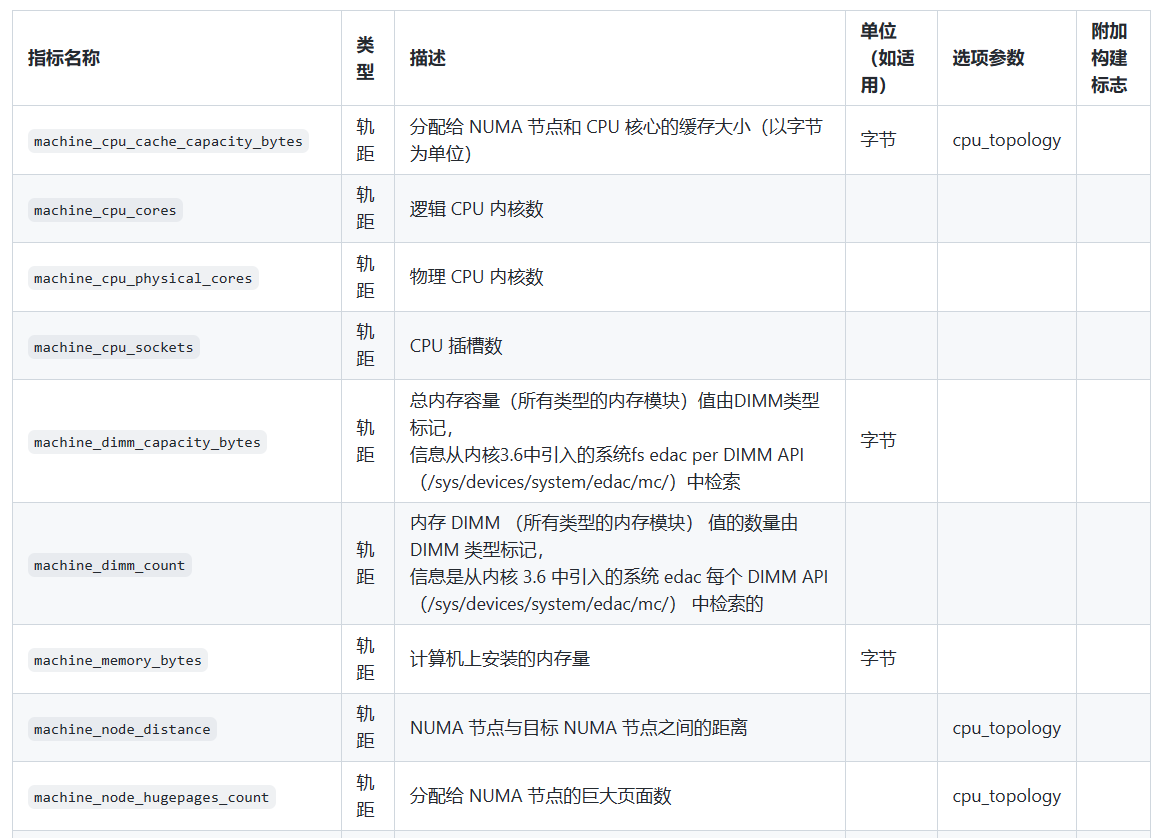Click the 单位(如适用) column header
The height and width of the screenshot is (838, 1160).
click(x=888, y=58)
